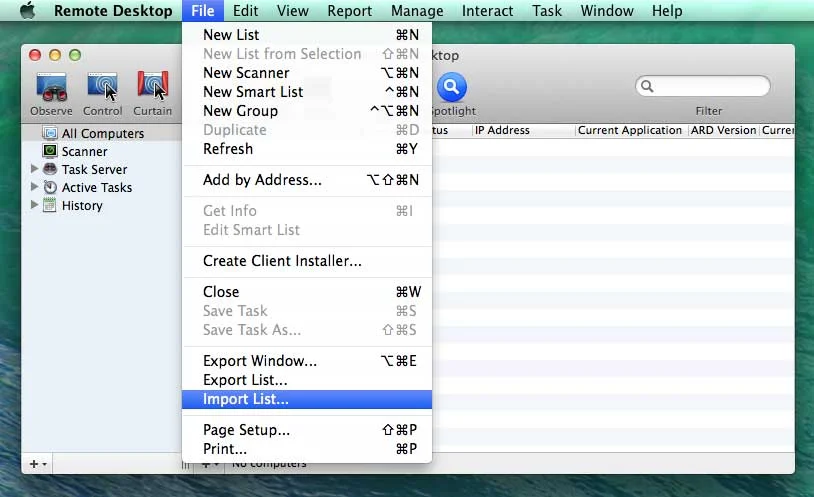The height and width of the screenshot is (497, 814).
Task: Choose Import List... from File menu
Action: pos(246,399)
